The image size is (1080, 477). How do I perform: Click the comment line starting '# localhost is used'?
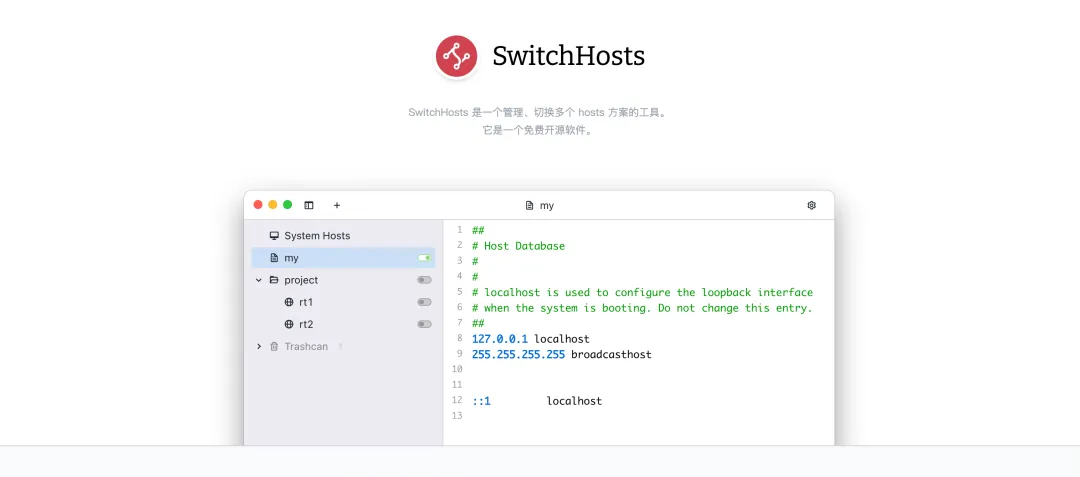pyautogui.click(x=643, y=293)
